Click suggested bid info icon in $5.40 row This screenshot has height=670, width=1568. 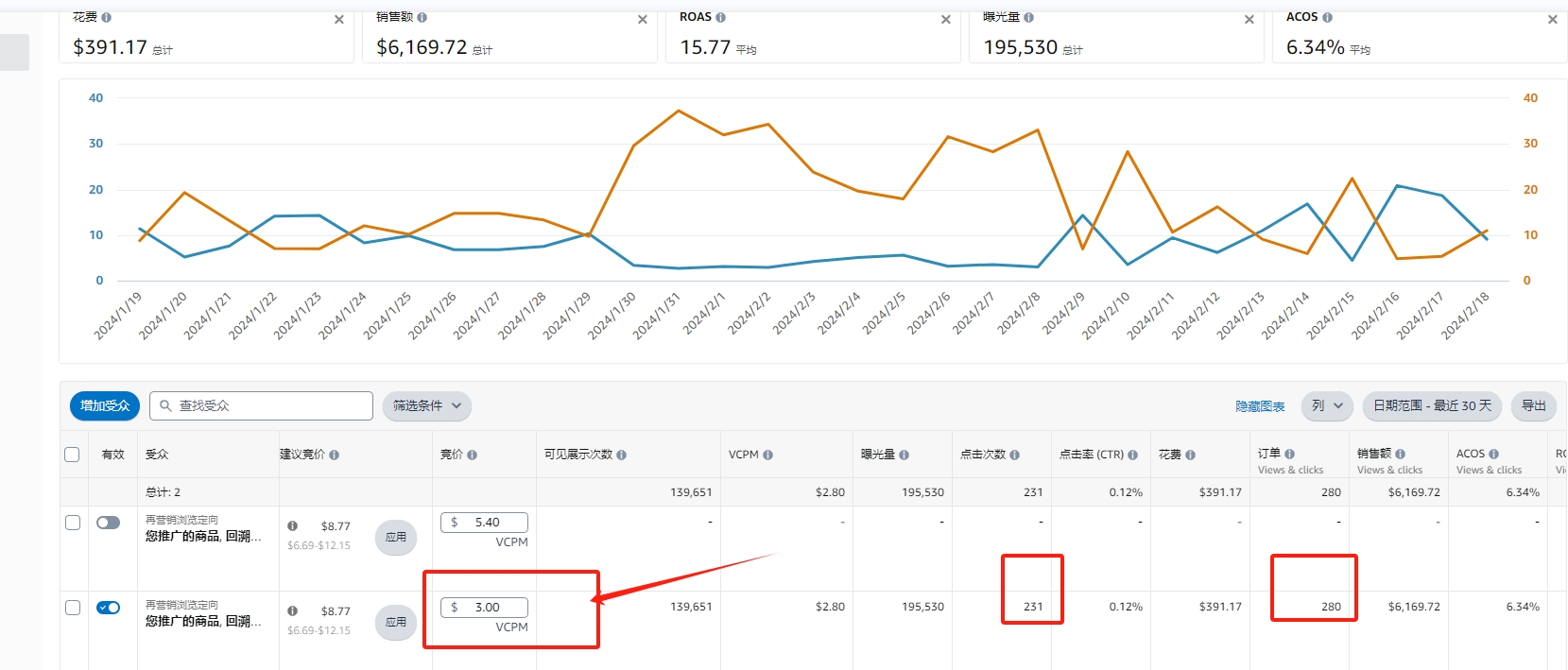(293, 526)
